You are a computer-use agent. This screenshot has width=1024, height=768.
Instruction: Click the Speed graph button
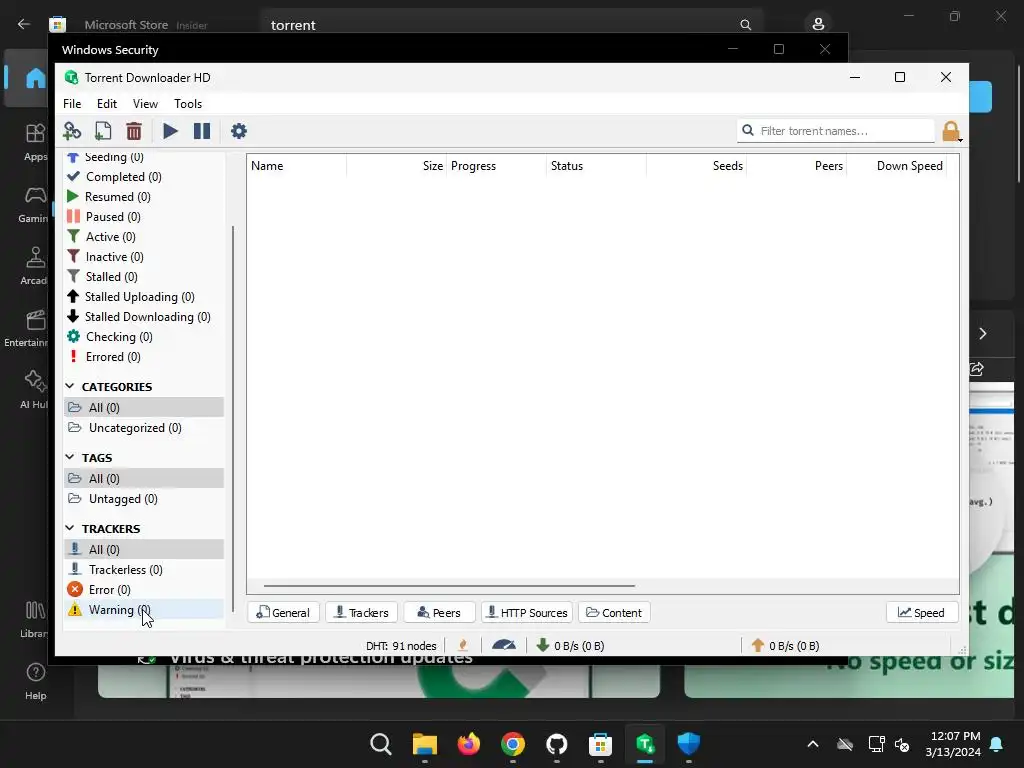tap(921, 613)
